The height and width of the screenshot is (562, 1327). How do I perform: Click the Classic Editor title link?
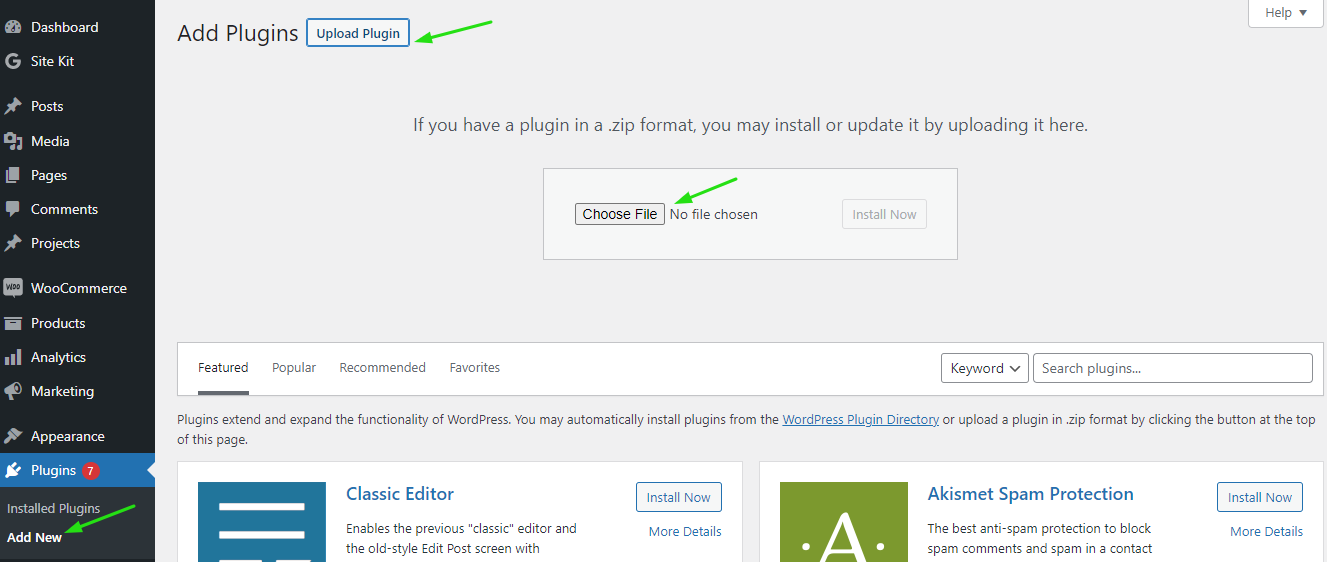[400, 494]
